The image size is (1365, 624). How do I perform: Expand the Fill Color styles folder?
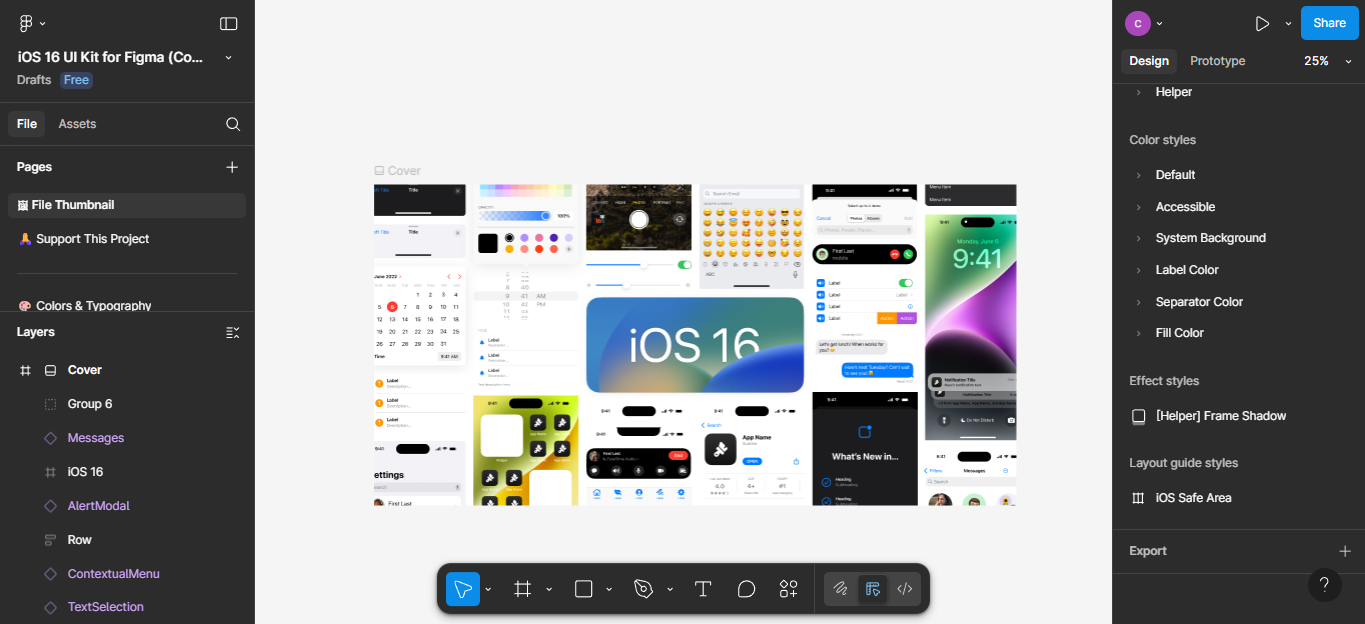1138,333
